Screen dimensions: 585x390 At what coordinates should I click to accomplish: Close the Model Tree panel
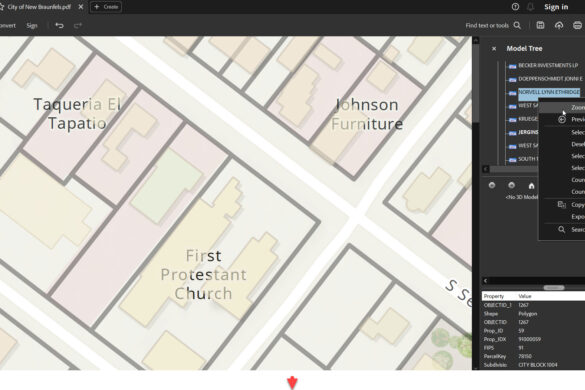(494, 49)
